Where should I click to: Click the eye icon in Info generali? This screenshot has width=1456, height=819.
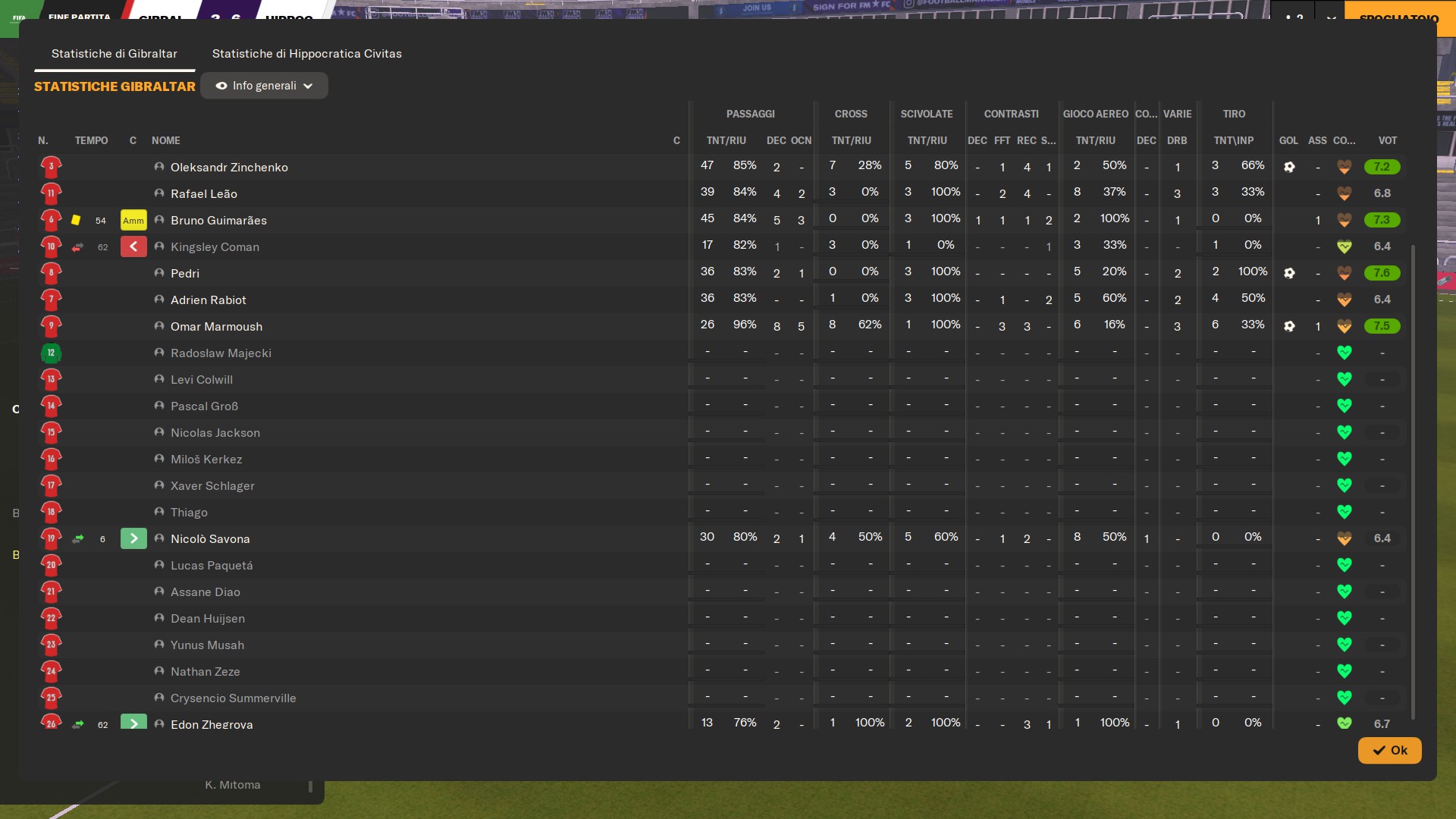coord(221,86)
